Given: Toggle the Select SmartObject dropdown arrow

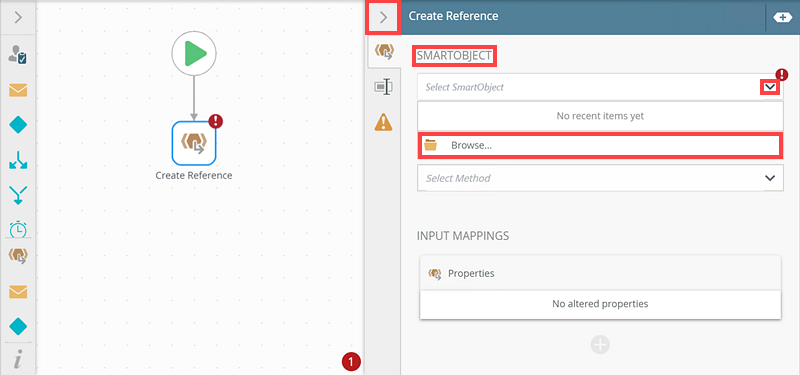Looking at the screenshot, I should click(770, 87).
